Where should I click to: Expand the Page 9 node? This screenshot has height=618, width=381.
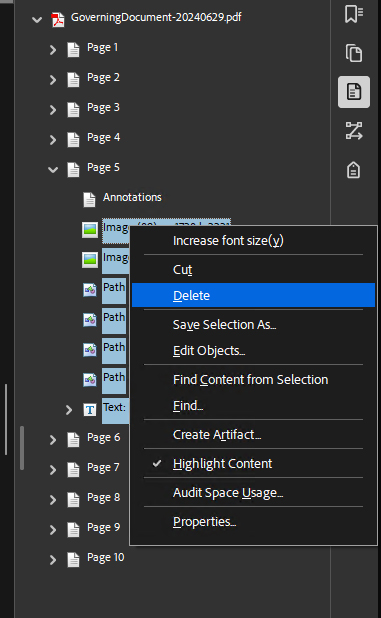coord(53,530)
